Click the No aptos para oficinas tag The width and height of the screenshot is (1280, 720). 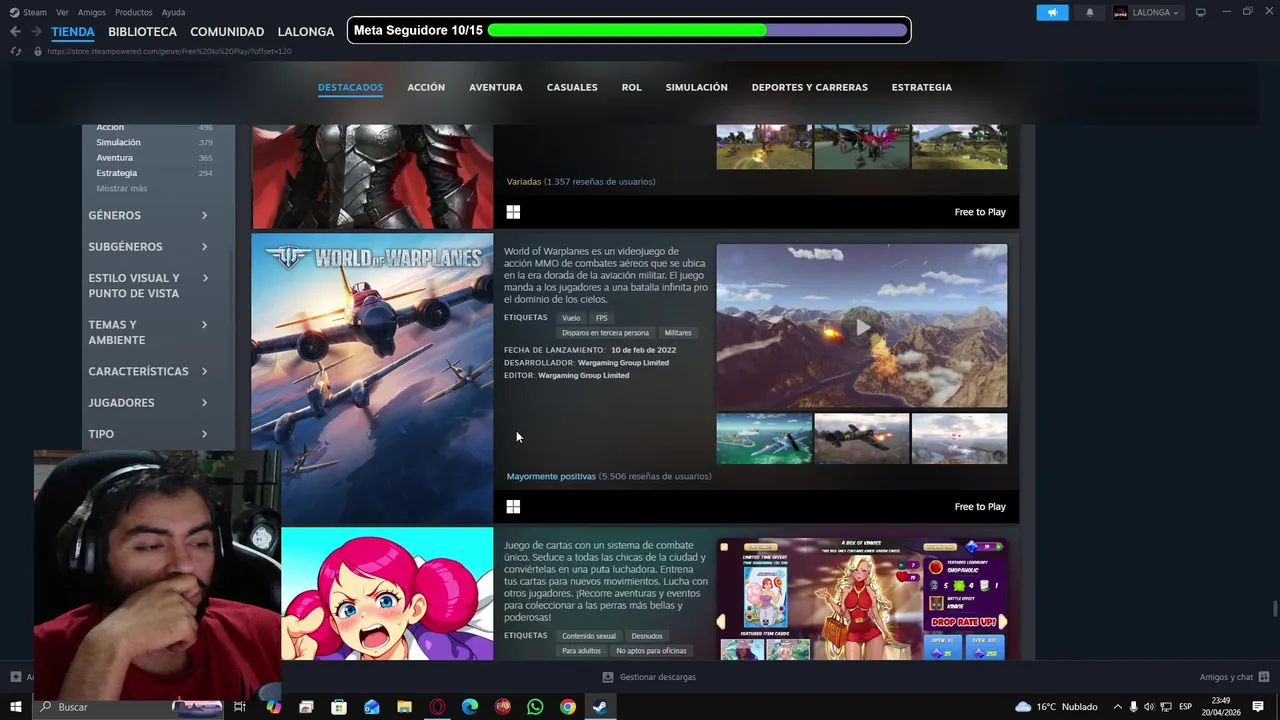click(x=651, y=651)
